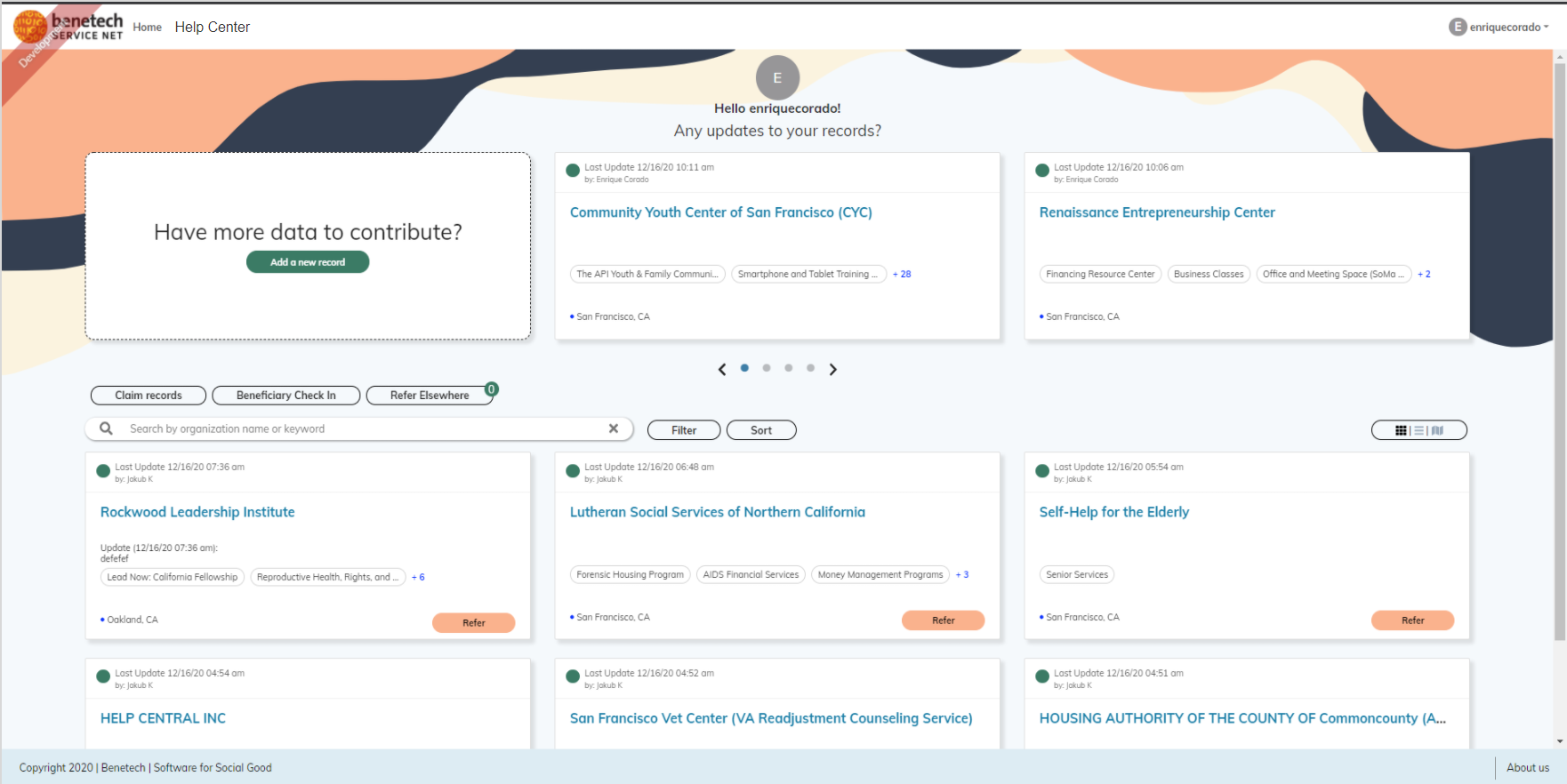Open Lutheran Social Services of Northern California
The height and width of the screenshot is (784, 1567).
click(718, 512)
